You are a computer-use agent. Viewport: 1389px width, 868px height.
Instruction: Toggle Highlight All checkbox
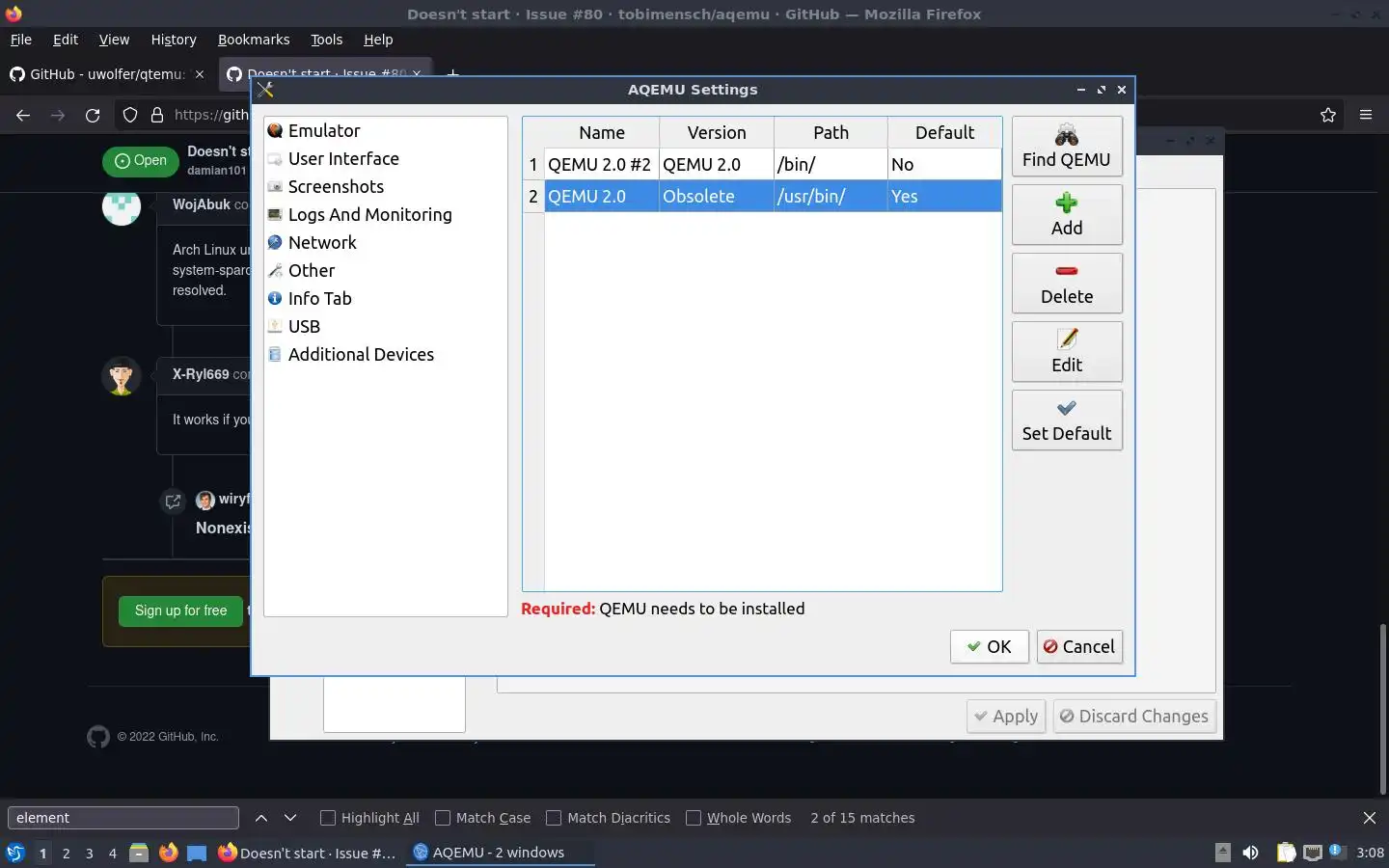(328, 818)
